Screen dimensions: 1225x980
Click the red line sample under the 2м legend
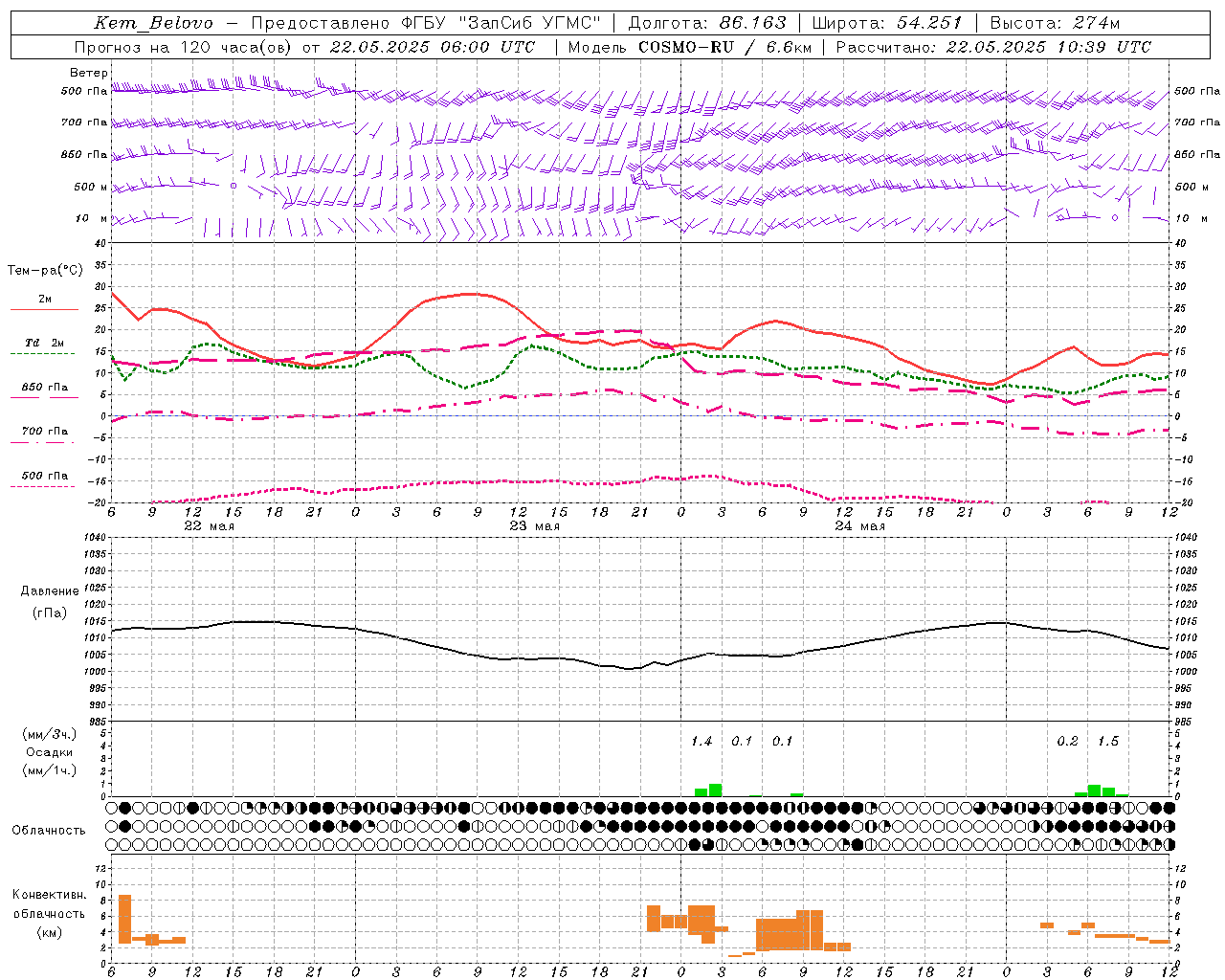pyautogui.click(x=44, y=309)
